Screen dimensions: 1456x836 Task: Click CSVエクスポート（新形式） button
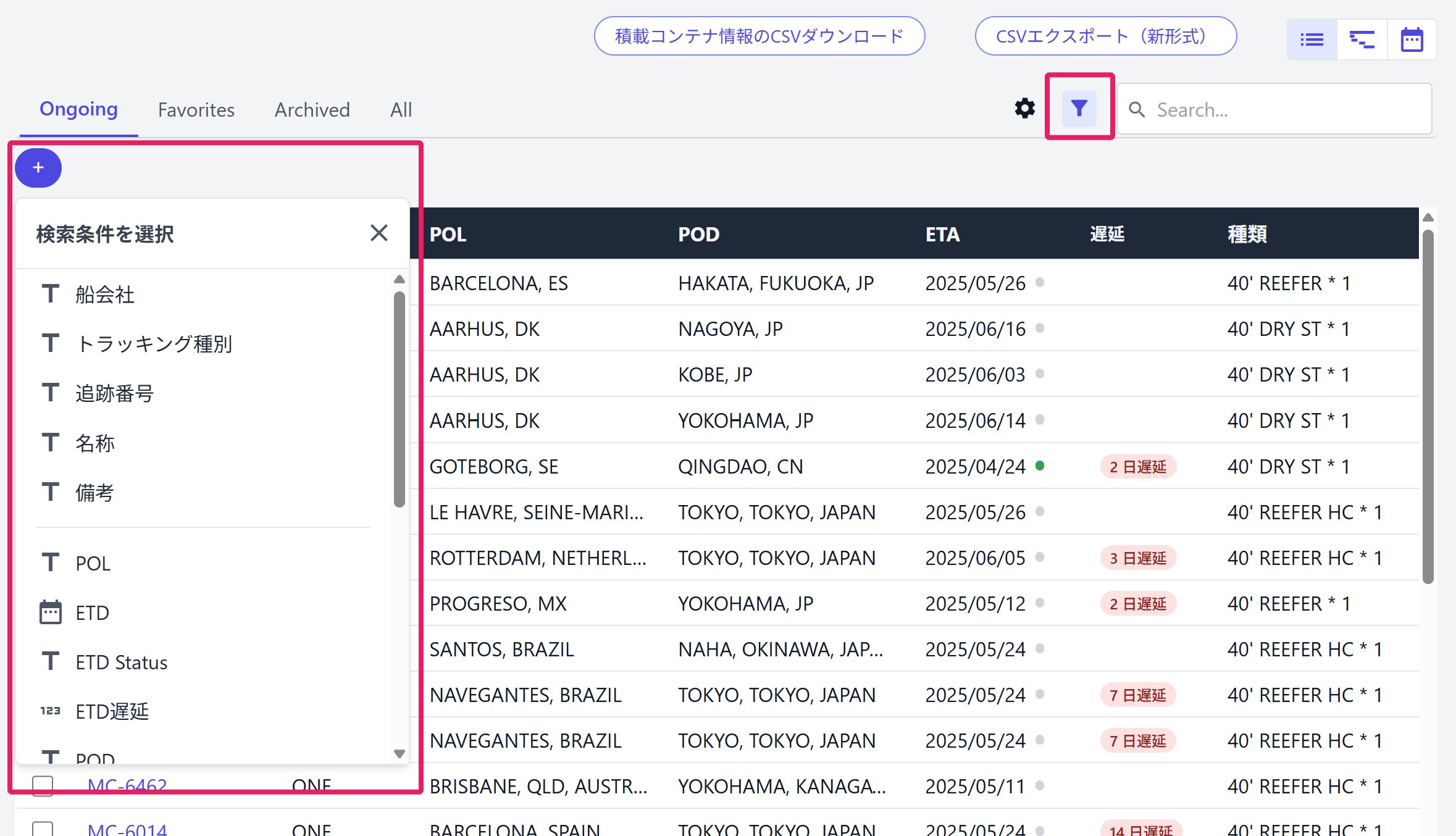pos(1105,36)
